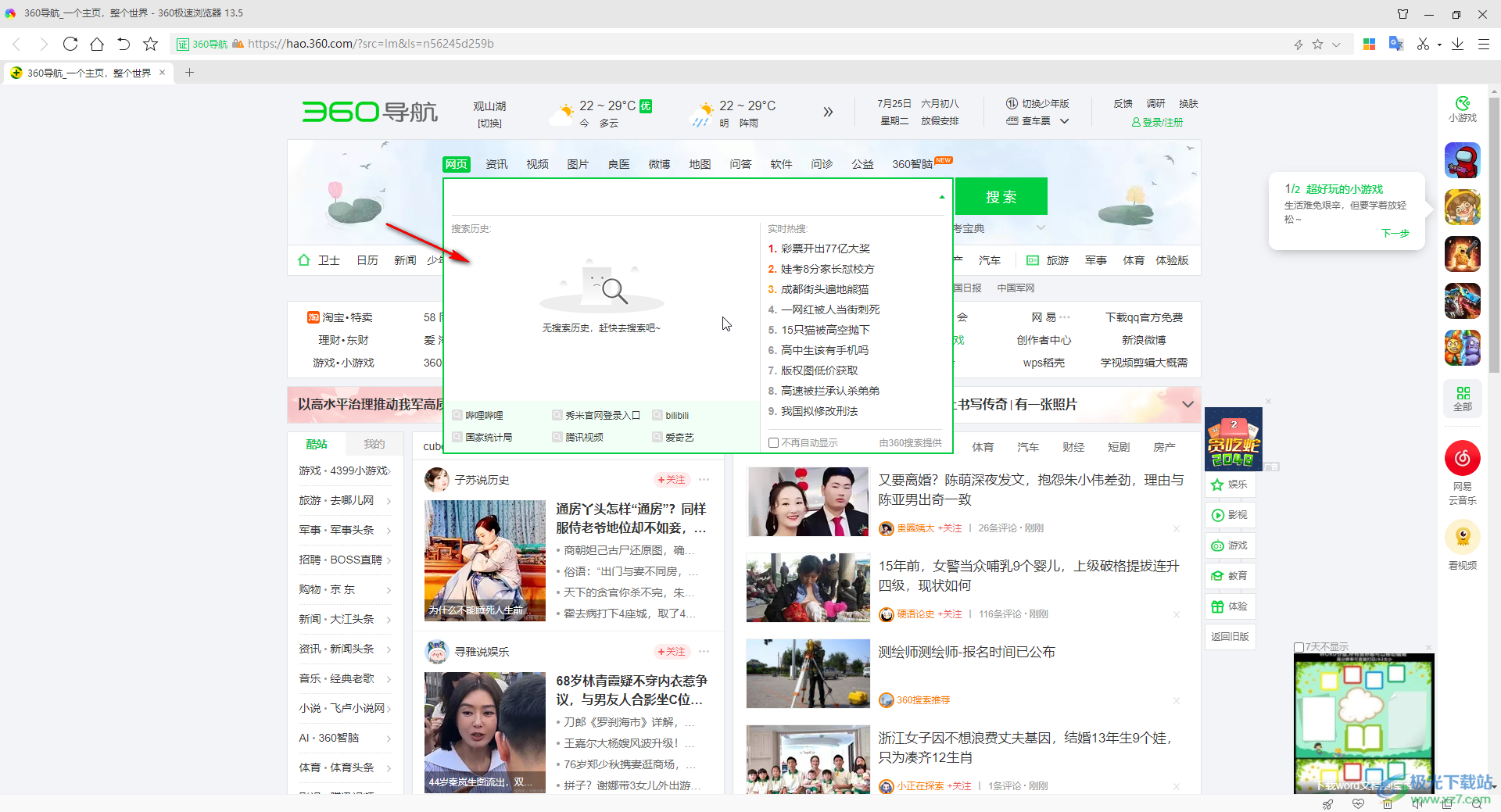
Task: Select 资讯 search category tab
Action: pyautogui.click(x=496, y=164)
